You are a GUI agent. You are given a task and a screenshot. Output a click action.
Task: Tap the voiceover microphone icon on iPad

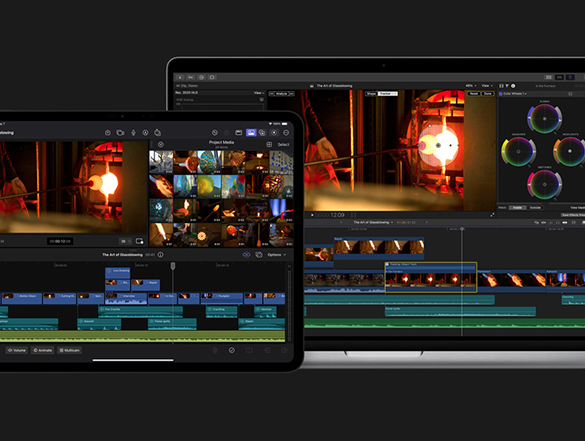pyautogui.click(x=133, y=133)
